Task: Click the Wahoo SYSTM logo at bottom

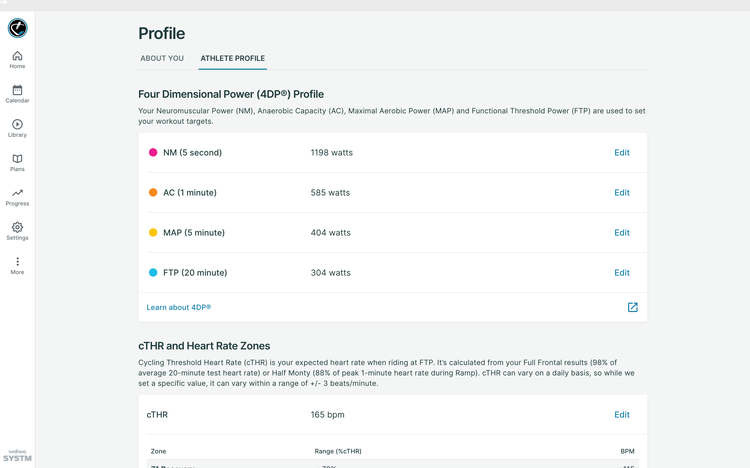Action: pos(17,456)
